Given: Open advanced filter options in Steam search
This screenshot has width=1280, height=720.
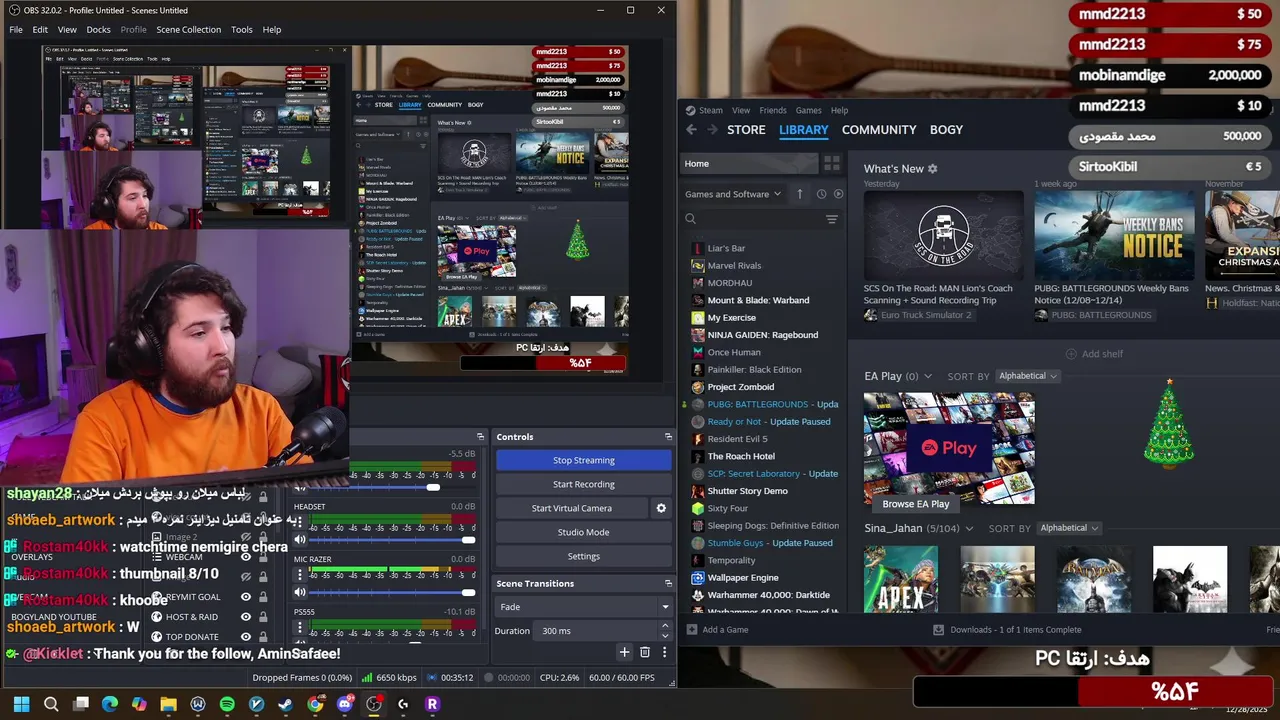Looking at the screenshot, I should (x=831, y=219).
